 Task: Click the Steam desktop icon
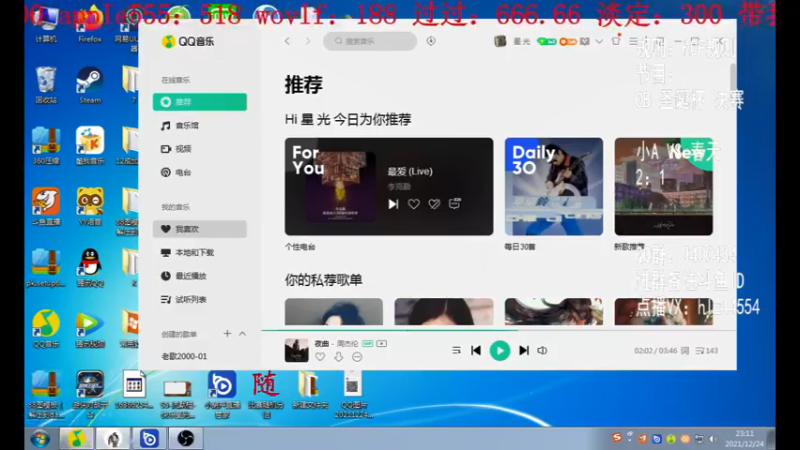pyautogui.click(x=90, y=85)
